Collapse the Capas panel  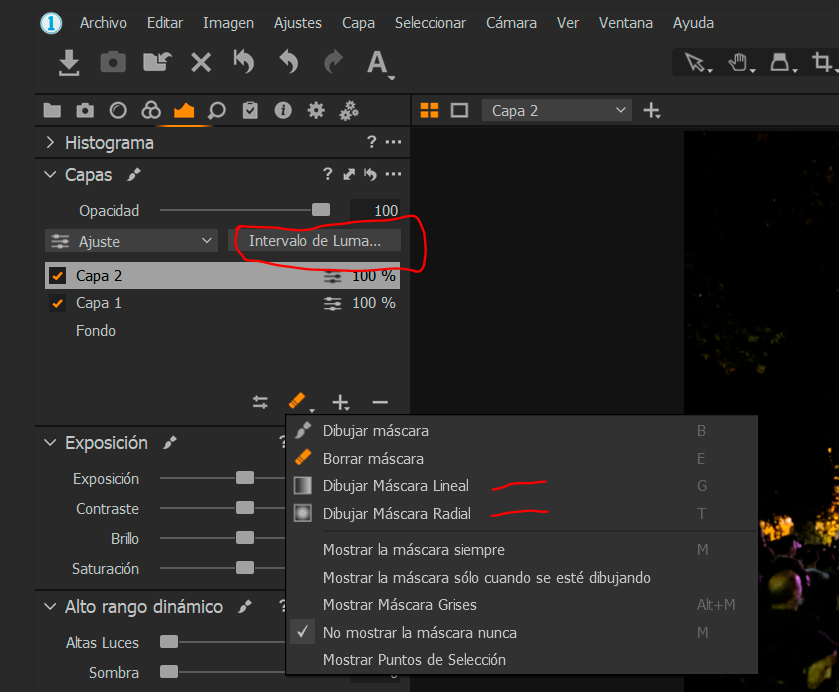click(x=50, y=174)
